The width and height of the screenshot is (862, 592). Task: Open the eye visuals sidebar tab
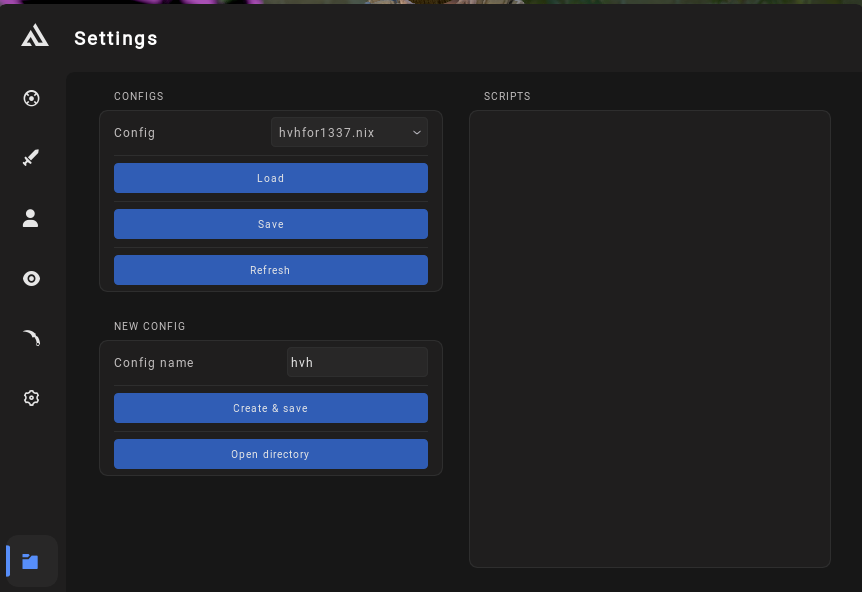coord(31,279)
